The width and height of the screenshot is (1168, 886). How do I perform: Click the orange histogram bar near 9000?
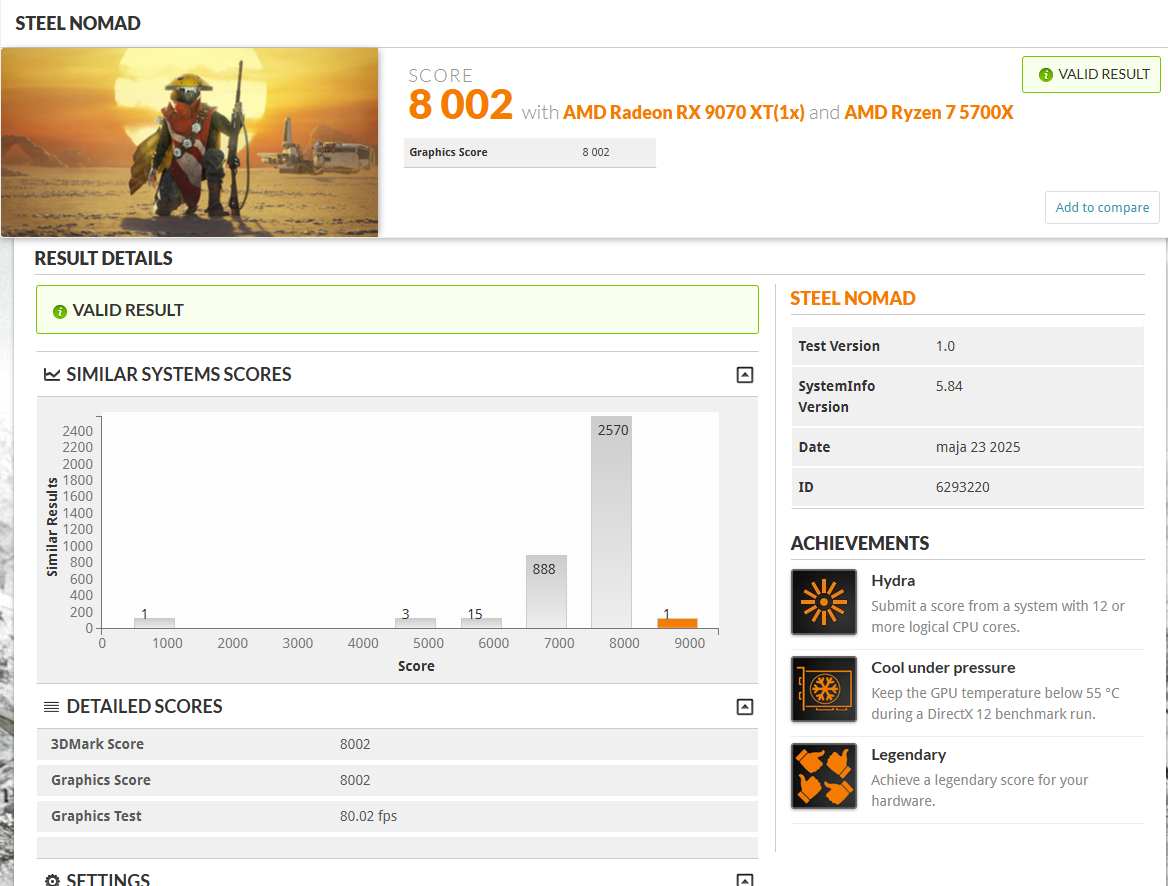click(x=677, y=623)
